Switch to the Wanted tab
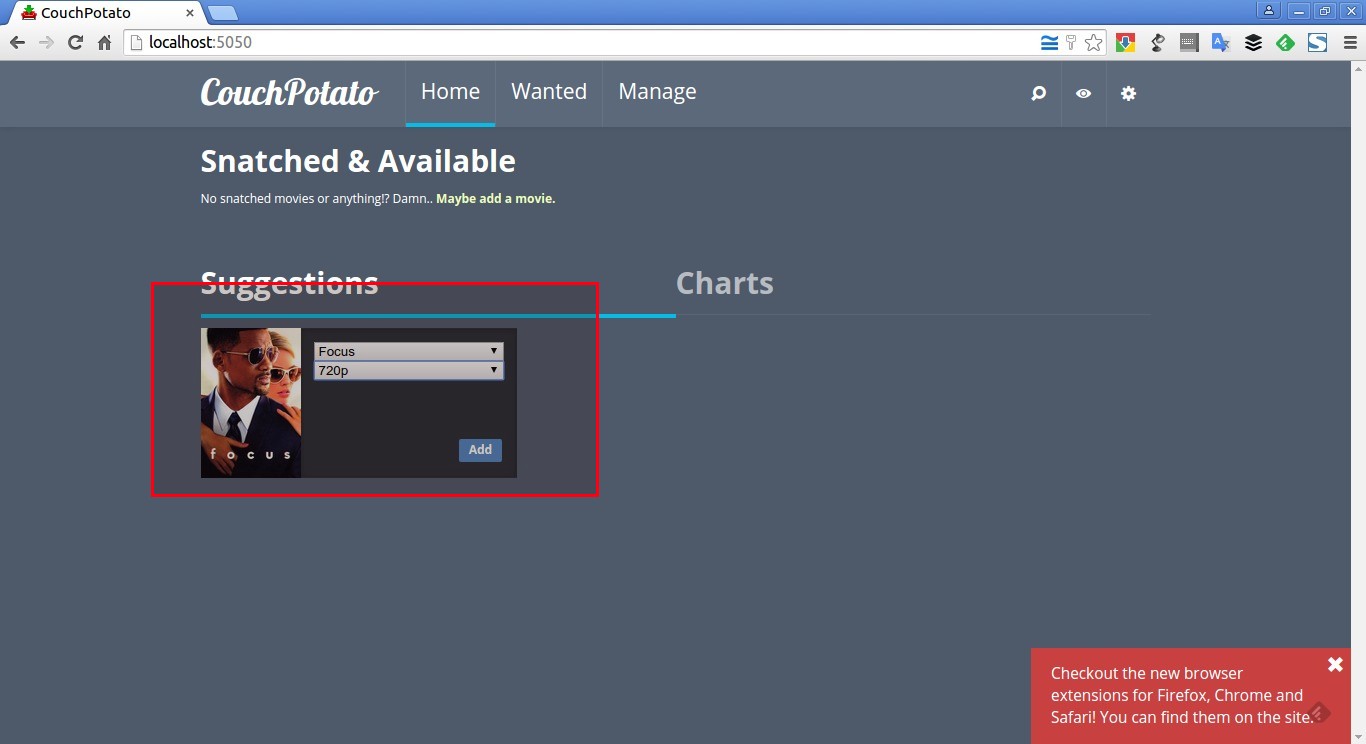The height and width of the screenshot is (744, 1366). 548,92
